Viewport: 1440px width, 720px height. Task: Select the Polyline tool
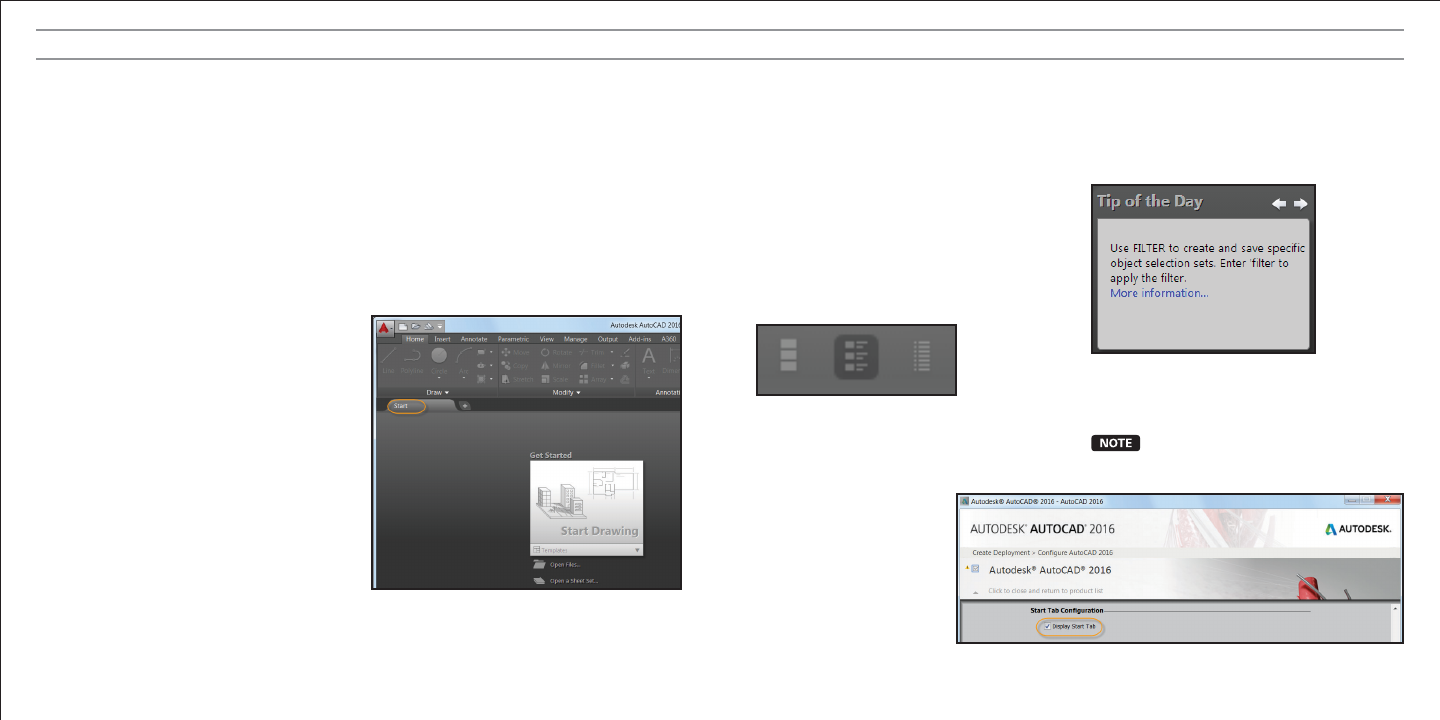(x=412, y=360)
